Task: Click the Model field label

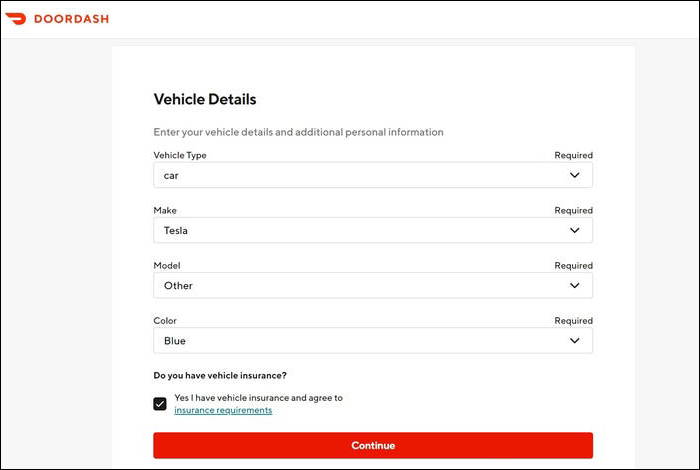Action: click(x=167, y=266)
